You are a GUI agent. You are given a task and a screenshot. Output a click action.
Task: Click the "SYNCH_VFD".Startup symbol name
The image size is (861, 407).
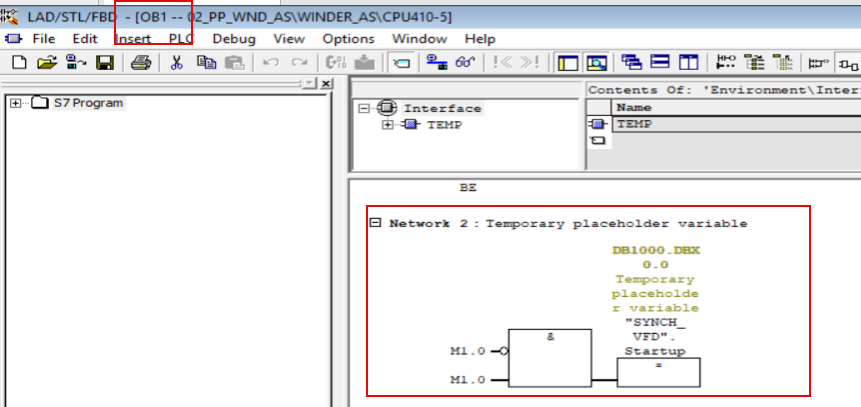click(655, 336)
